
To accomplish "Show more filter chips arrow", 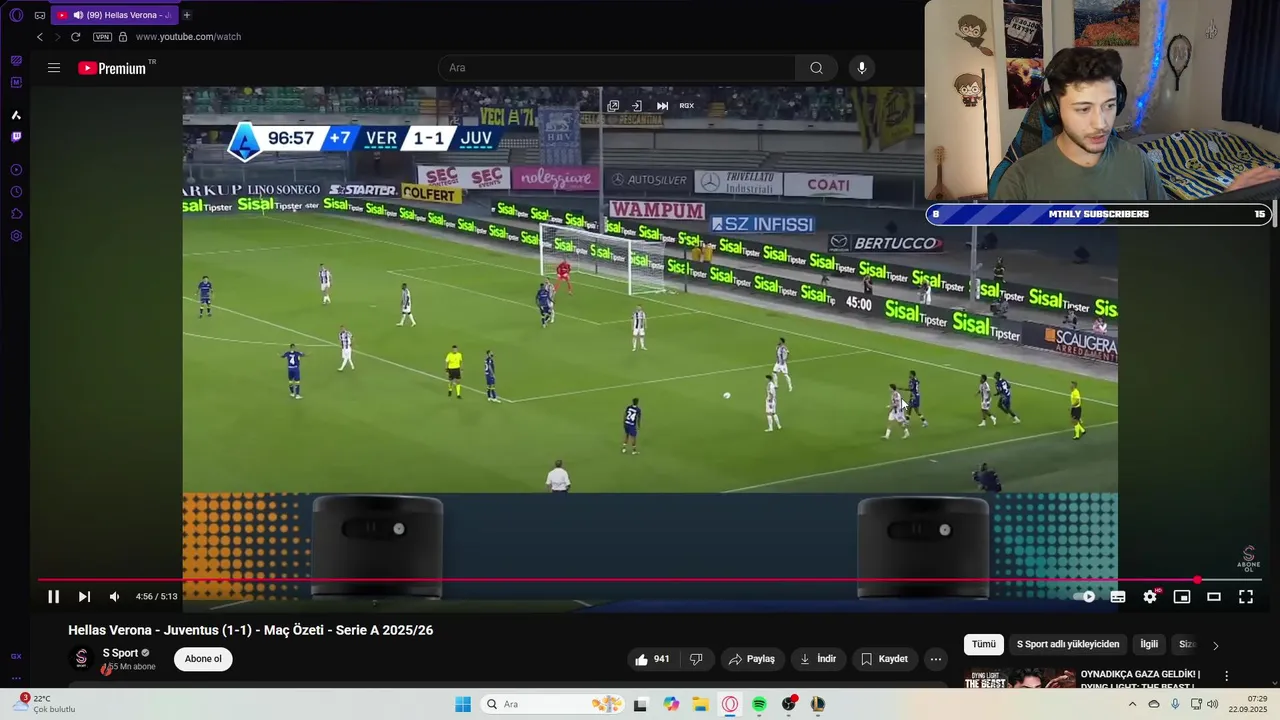I will (x=1215, y=645).
